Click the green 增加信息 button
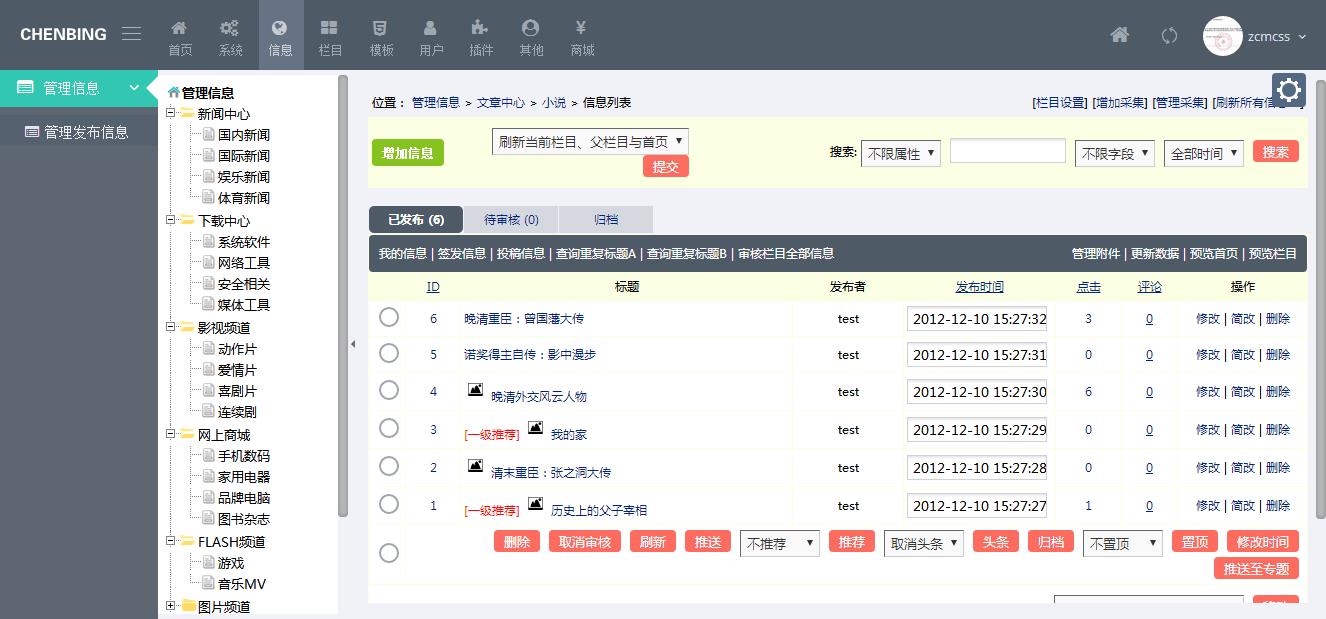Screen dimensions: 1326x619 [408, 153]
